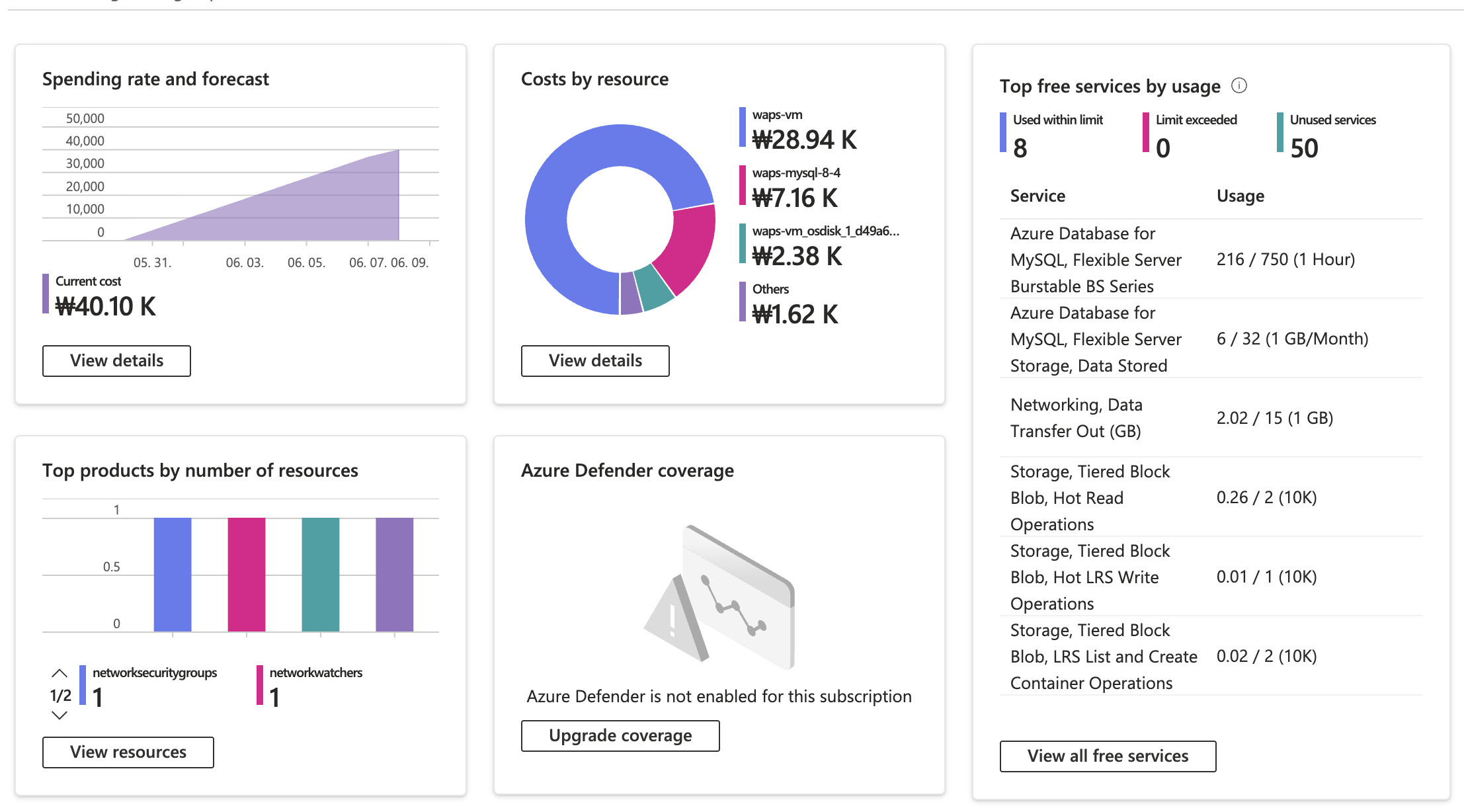The width and height of the screenshot is (1464, 812).
Task: Click the usage value 216 / 750 (1 Hour)
Action: (1285, 259)
